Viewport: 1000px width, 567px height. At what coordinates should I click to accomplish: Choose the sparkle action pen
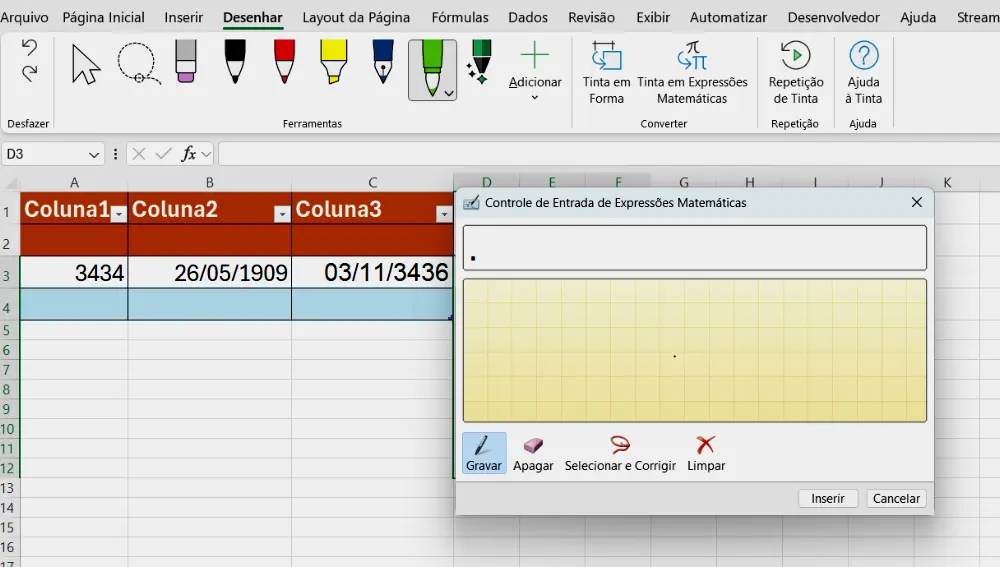[480, 61]
